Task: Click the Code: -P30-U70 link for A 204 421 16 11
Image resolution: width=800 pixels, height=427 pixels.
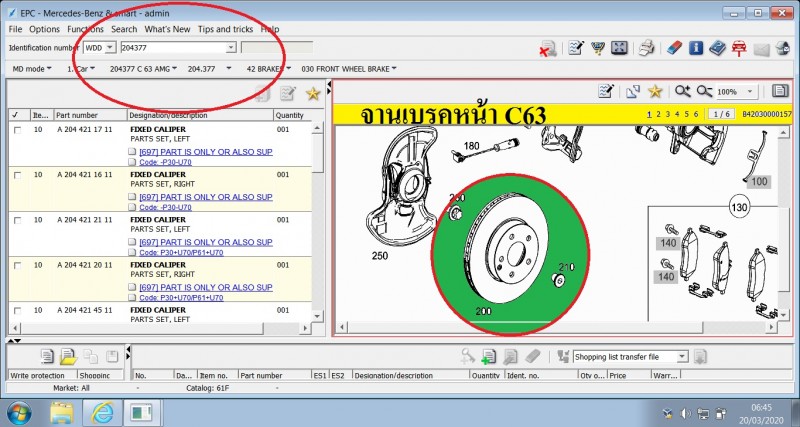Action: [x=165, y=208]
